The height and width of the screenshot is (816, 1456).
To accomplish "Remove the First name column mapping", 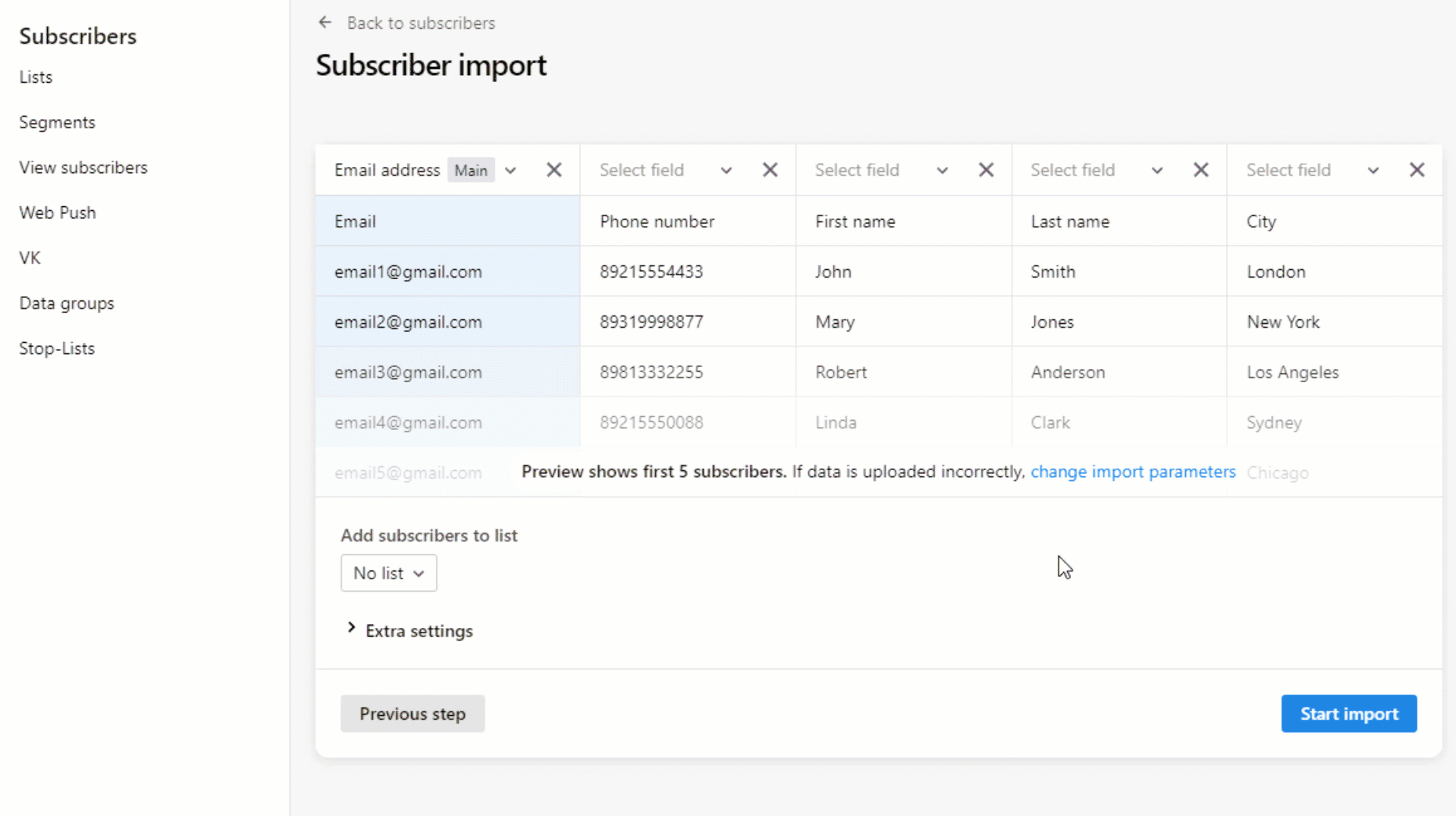I will pos(985,170).
